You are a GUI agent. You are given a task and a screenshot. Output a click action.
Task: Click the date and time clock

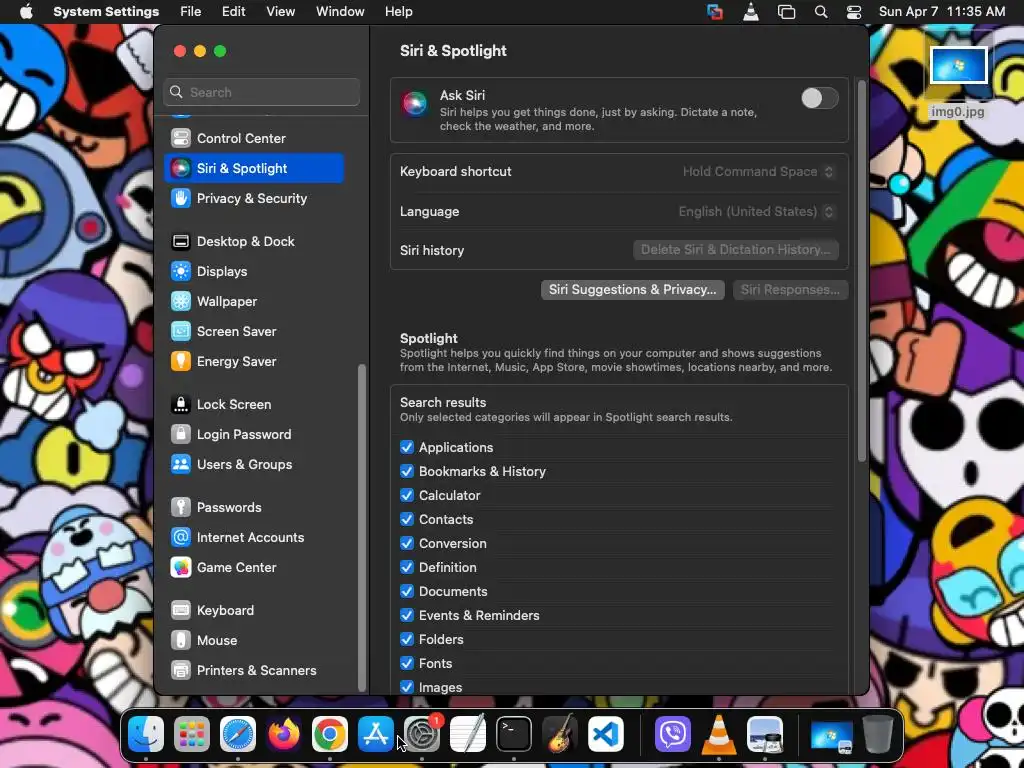[942, 12]
